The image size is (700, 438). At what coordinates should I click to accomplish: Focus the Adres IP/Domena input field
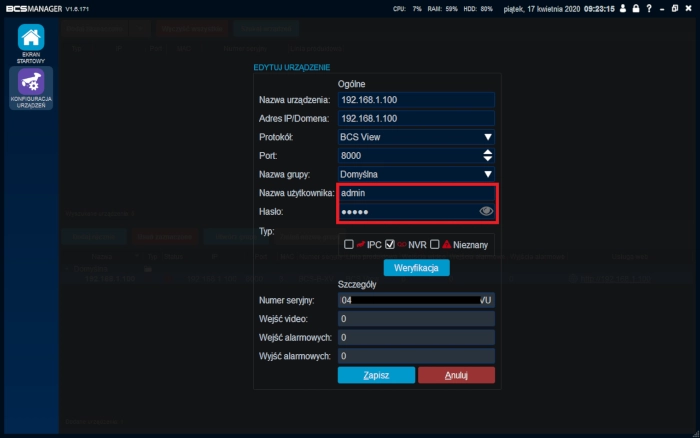click(x=416, y=118)
